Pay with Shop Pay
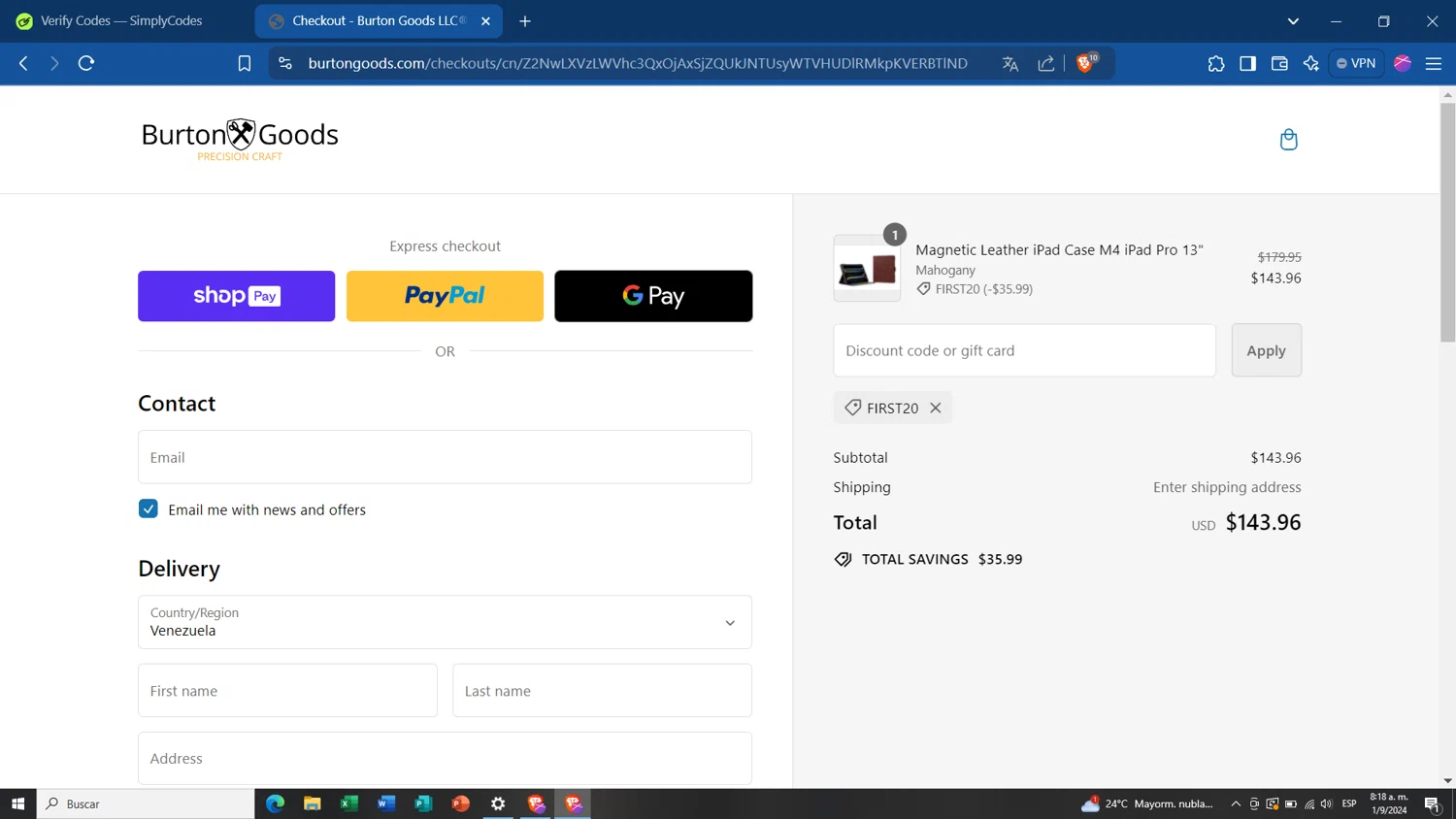This screenshot has height=819, width=1456. [236, 296]
